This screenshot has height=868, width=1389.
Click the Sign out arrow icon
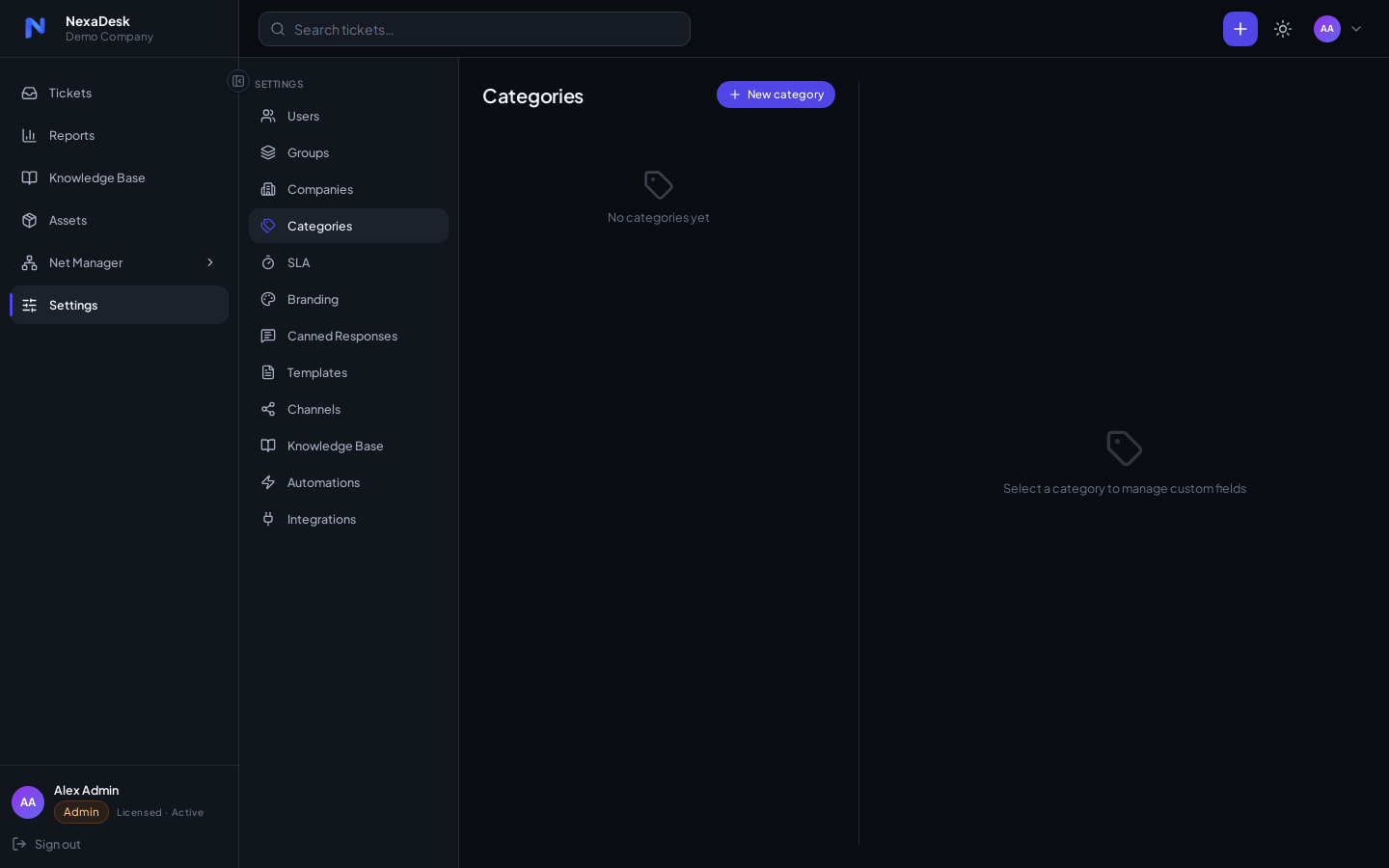click(19, 844)
